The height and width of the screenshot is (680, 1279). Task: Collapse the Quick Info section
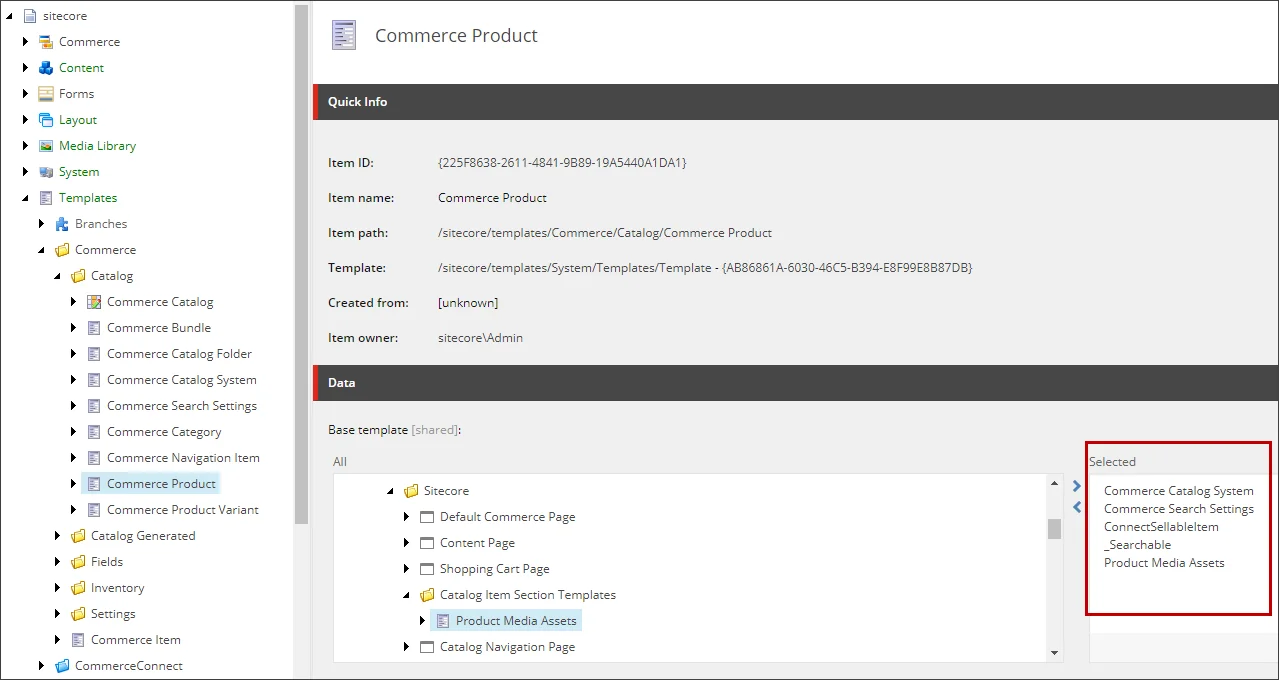click(796, 102)
